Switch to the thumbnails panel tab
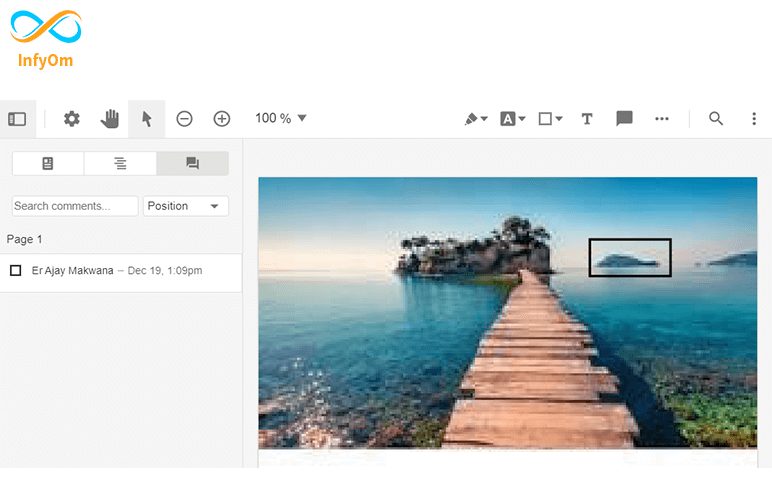Viewport: 772px width, 484px height. tap(48, 164)
